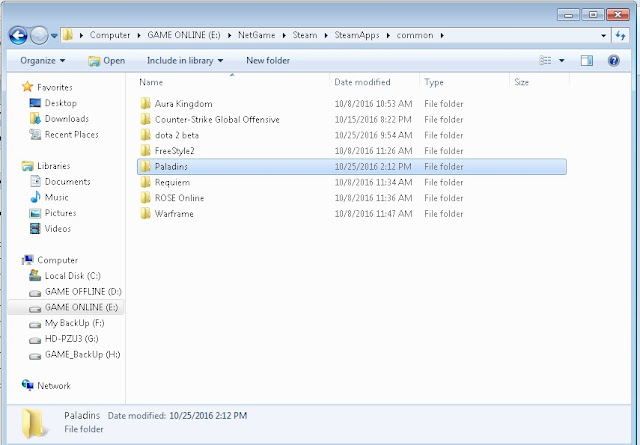Open the Organize menu
This screenshot has height=445, width=640.
coord(42,61)
